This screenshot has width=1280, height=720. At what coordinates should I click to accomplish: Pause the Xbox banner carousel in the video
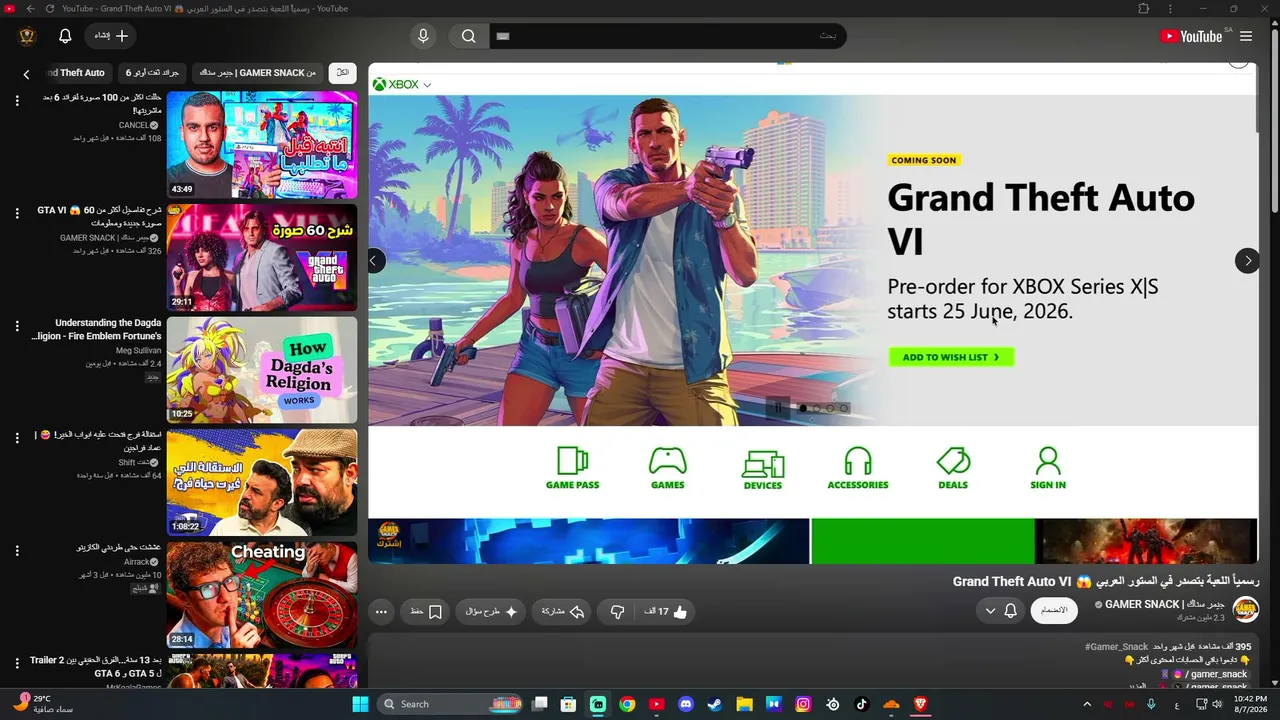coord(778,408)
